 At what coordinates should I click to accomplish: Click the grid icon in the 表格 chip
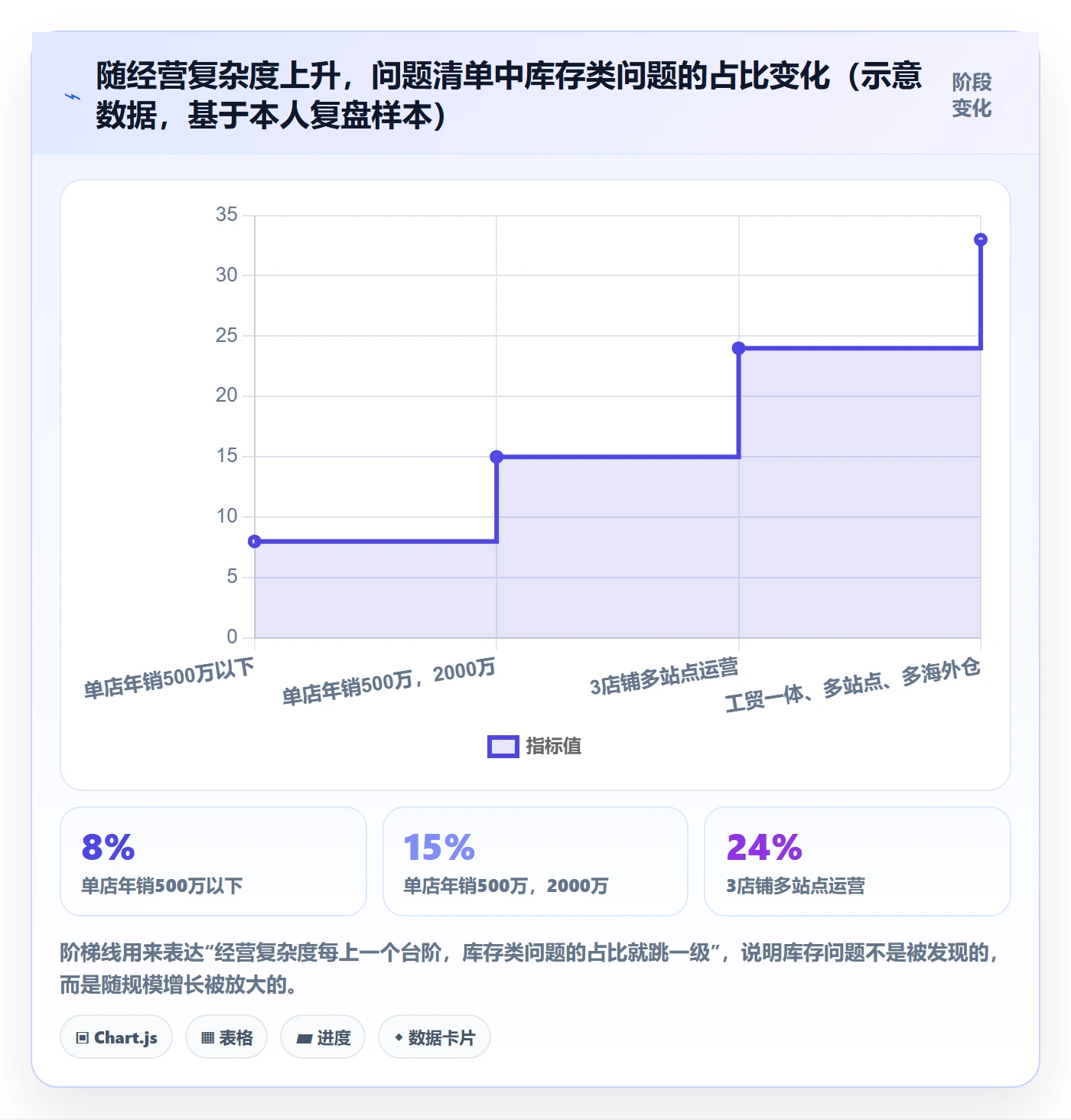pyautogui.click(x=207, y=1038)
